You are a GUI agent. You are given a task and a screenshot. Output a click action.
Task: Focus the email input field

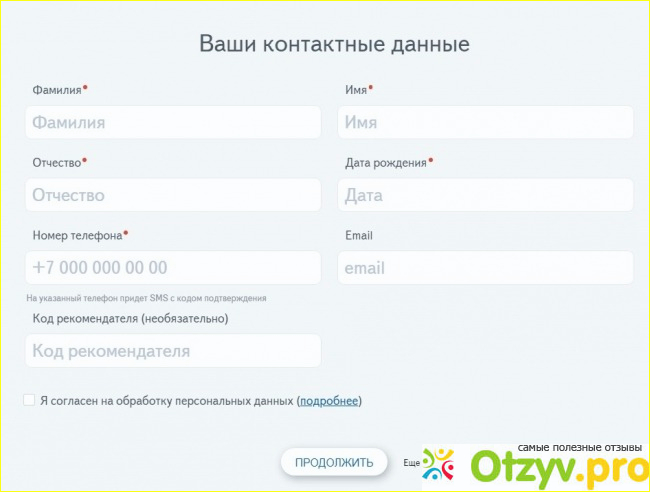pos(485,268)
